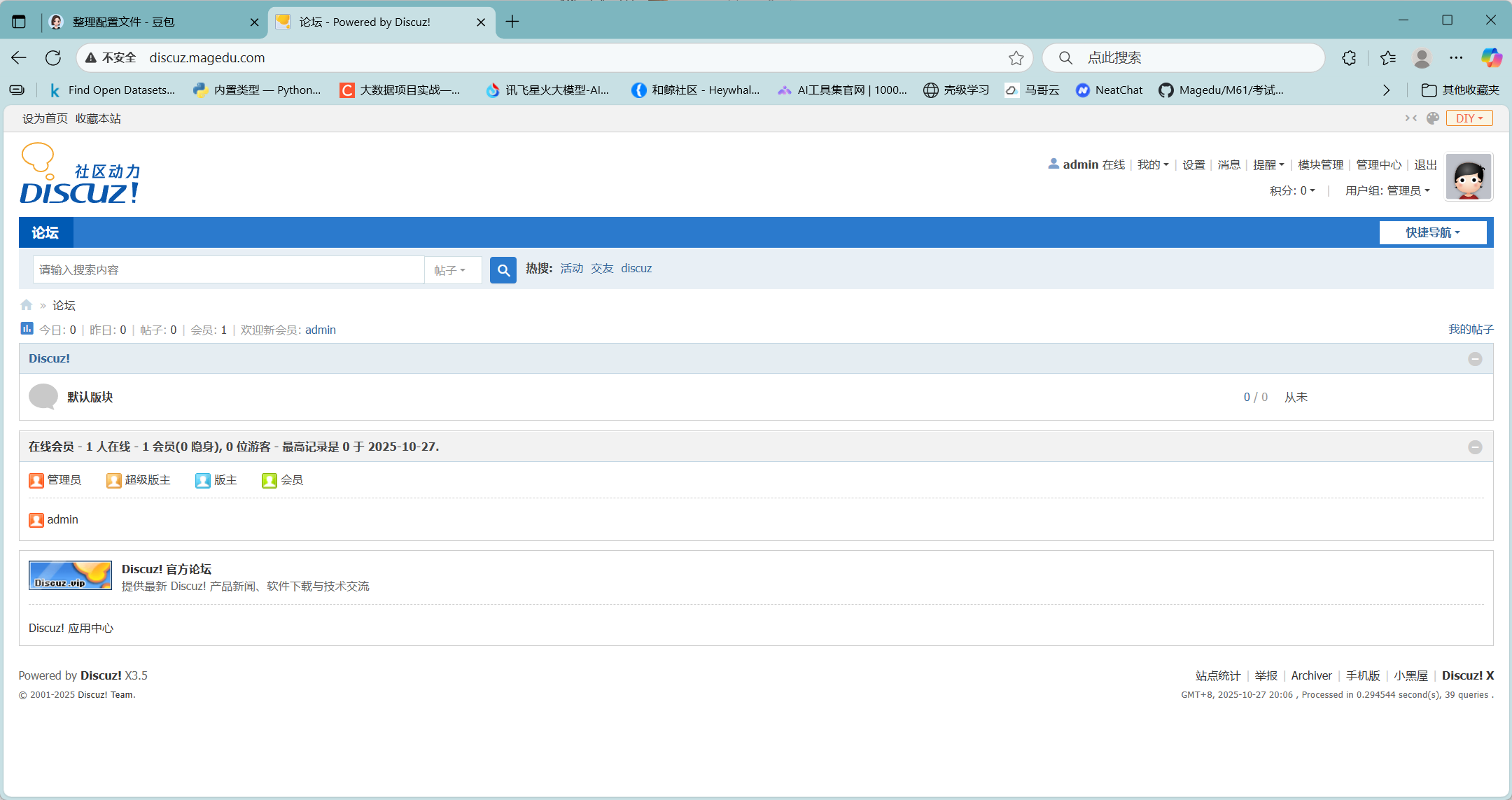The height and width of the screenshot is (800, 1512).
Task: Open the DIY dropdown menu
Action: pos(1469,118)
